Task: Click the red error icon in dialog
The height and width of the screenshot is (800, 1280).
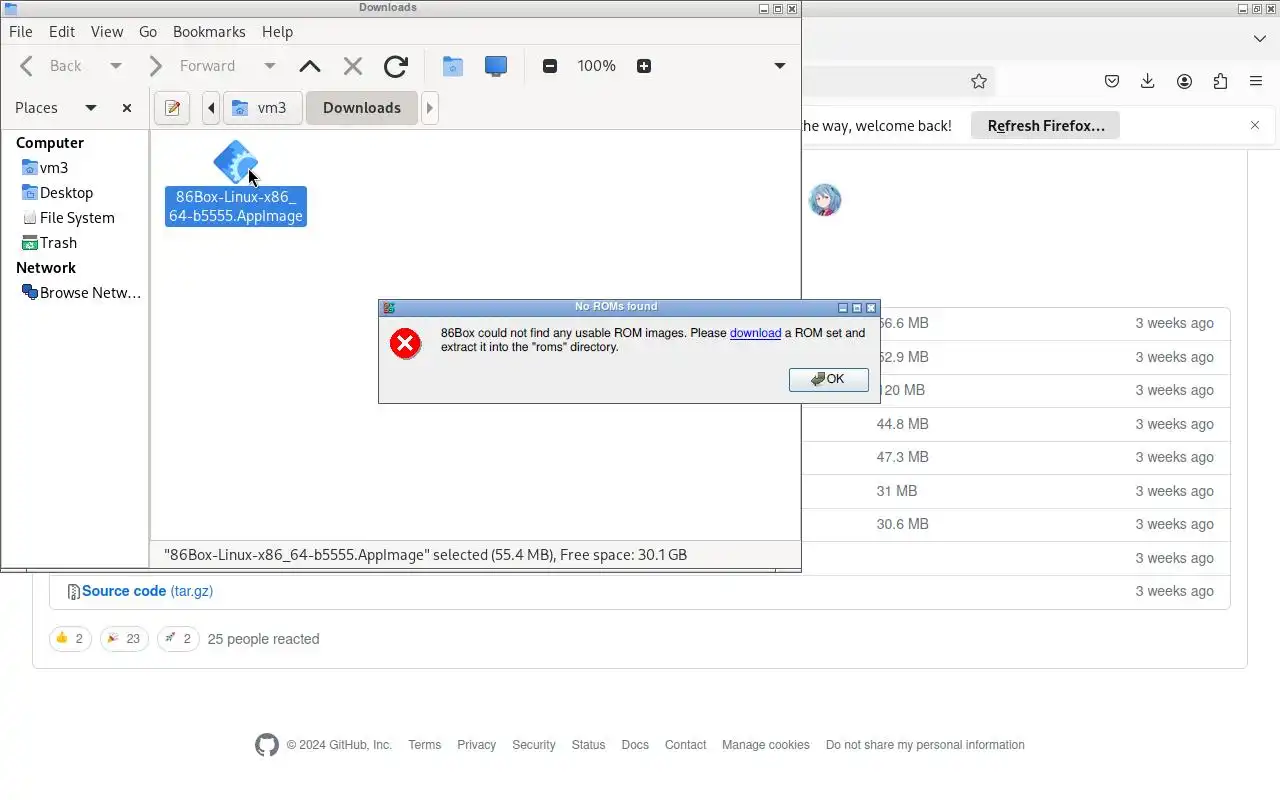Action: tap(405, 344)
